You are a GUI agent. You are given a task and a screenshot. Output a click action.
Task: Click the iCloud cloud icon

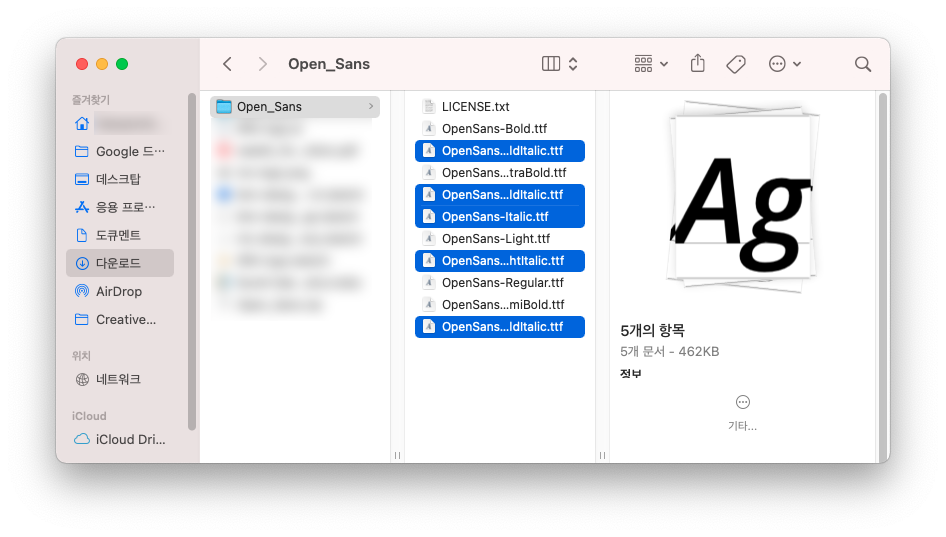tap(82, 439)
